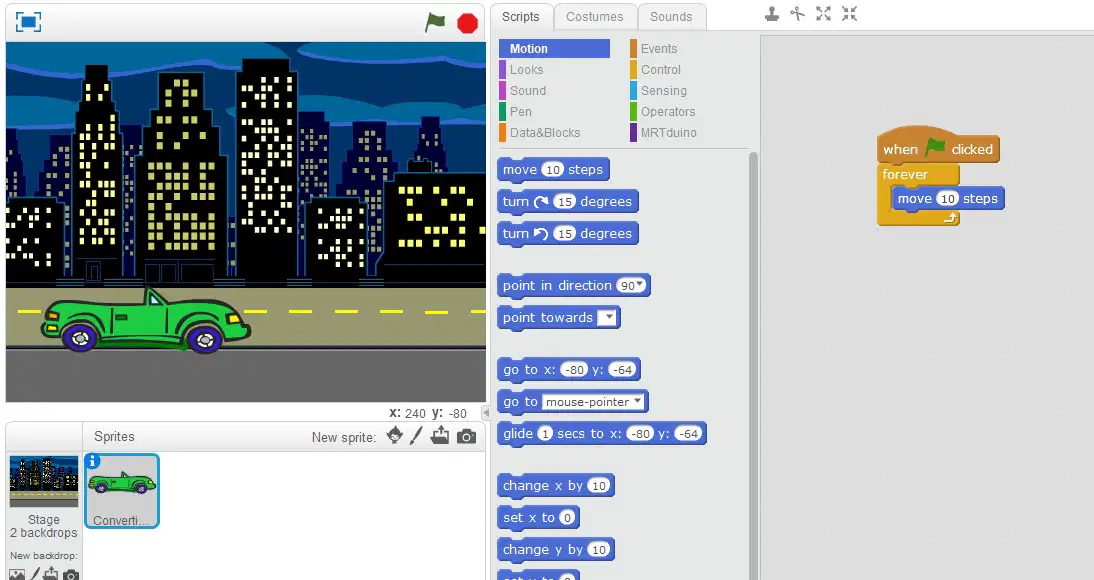The image size is (1094, 580).
Task: Choose new sprite from library icon
Action: pos(394,436)
